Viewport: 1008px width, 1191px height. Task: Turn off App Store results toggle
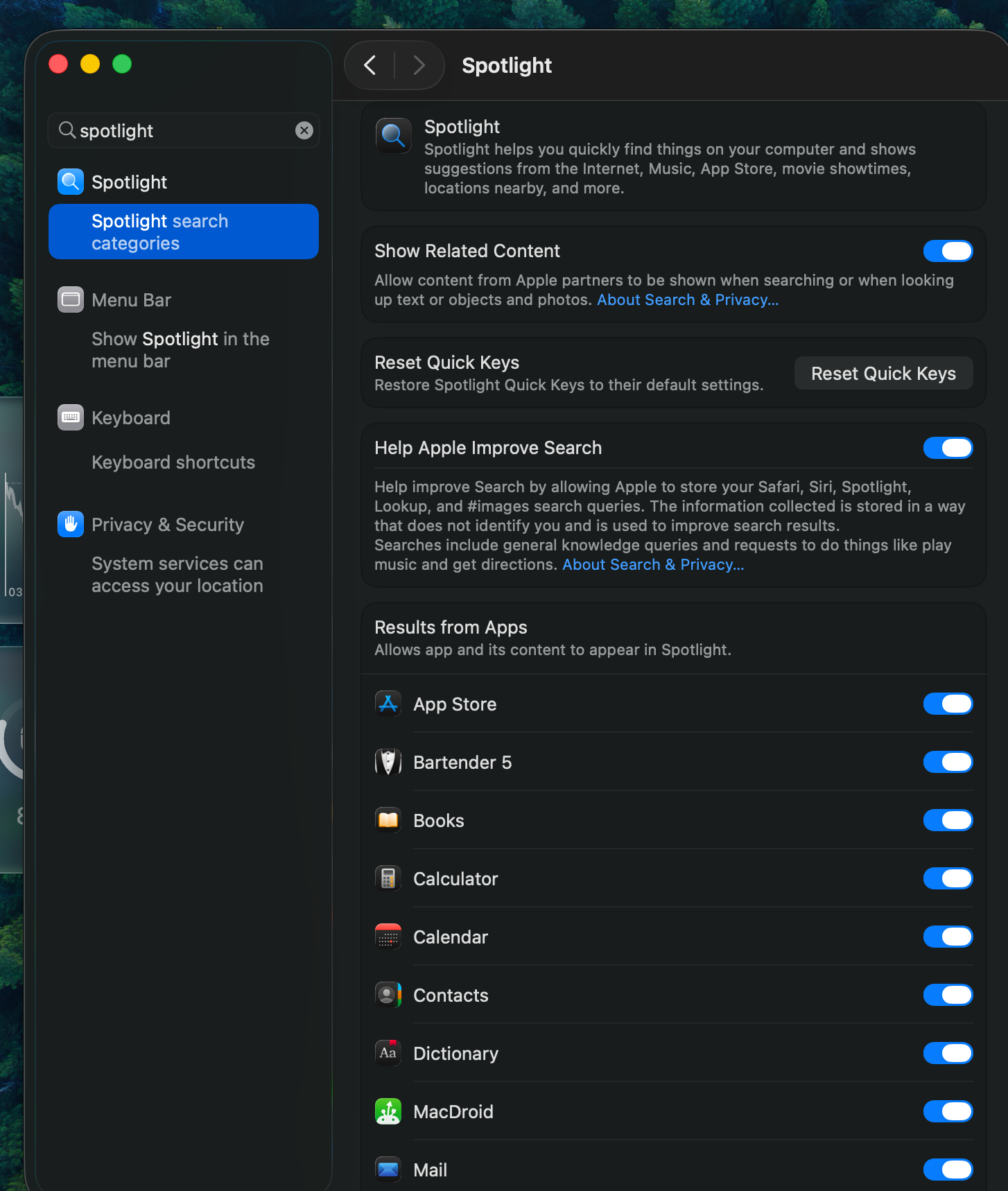point(948,704)
